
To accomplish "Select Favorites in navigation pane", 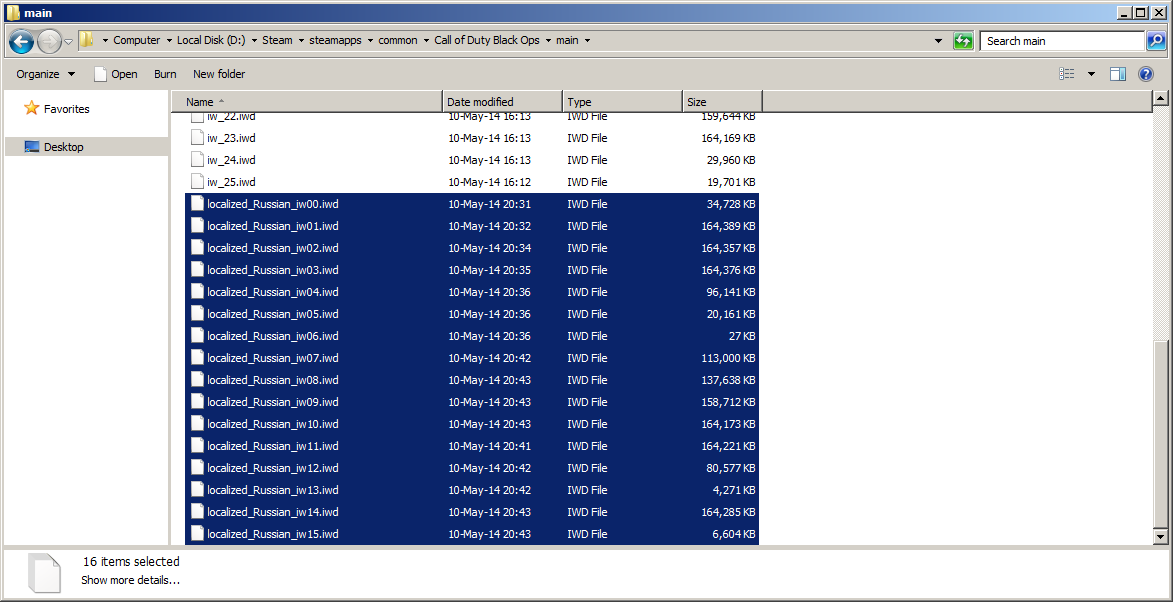I will [67, 108].
